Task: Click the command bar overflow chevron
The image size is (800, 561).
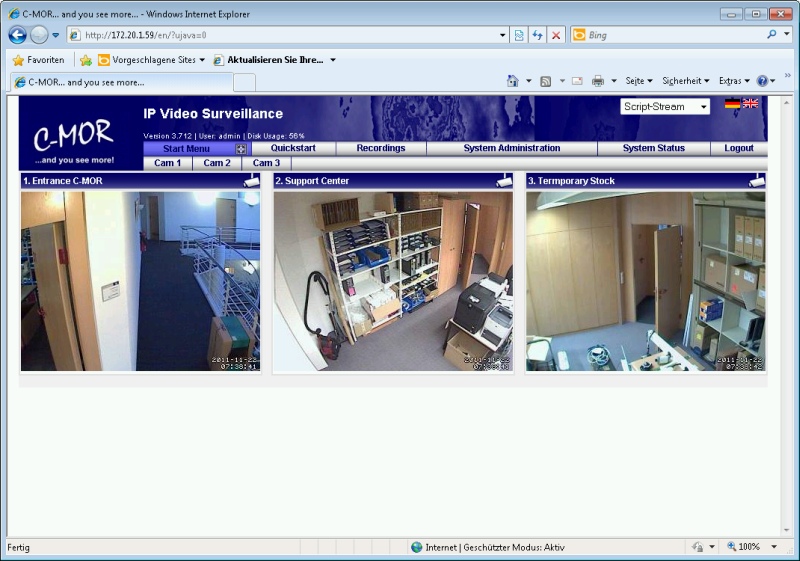Action: tap(787, 75)
